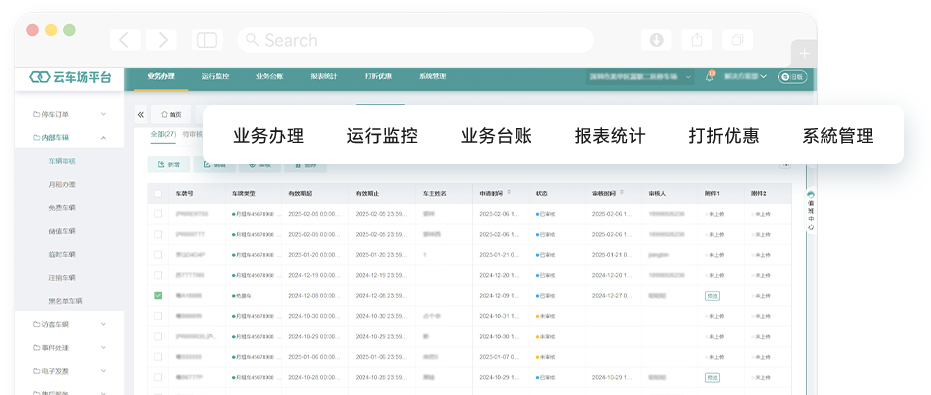This screenshot has height=395, width=931.
Task: Open the 月租办理 sidebar item
Action: coord(62,184)
